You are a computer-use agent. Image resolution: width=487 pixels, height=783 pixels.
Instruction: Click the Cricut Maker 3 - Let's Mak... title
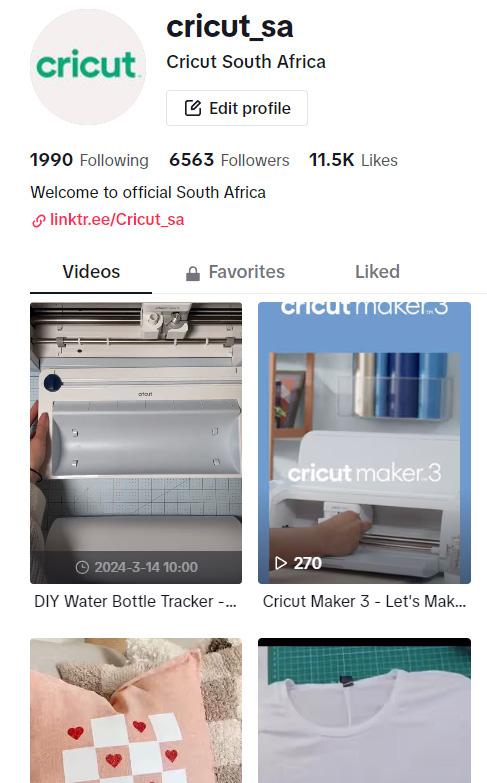(x=364, y=601)
